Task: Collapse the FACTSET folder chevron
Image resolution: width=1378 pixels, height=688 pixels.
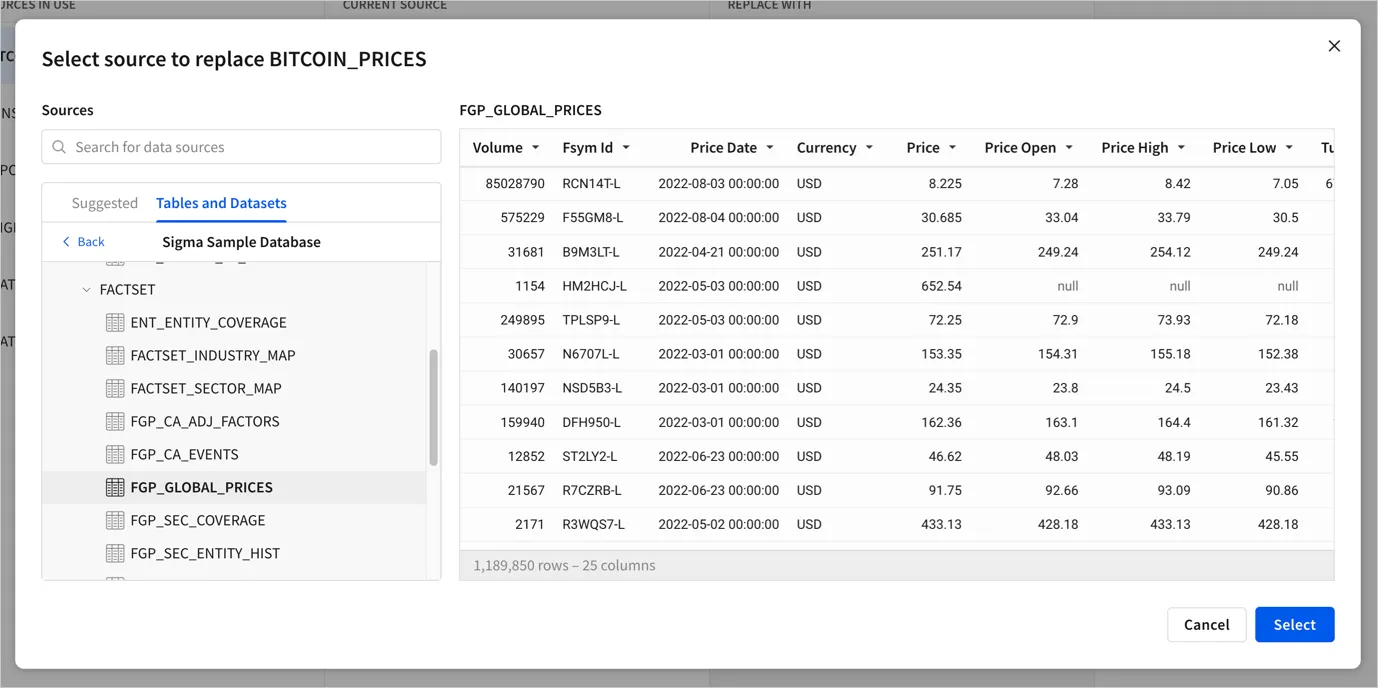Action: click(86, 289)
